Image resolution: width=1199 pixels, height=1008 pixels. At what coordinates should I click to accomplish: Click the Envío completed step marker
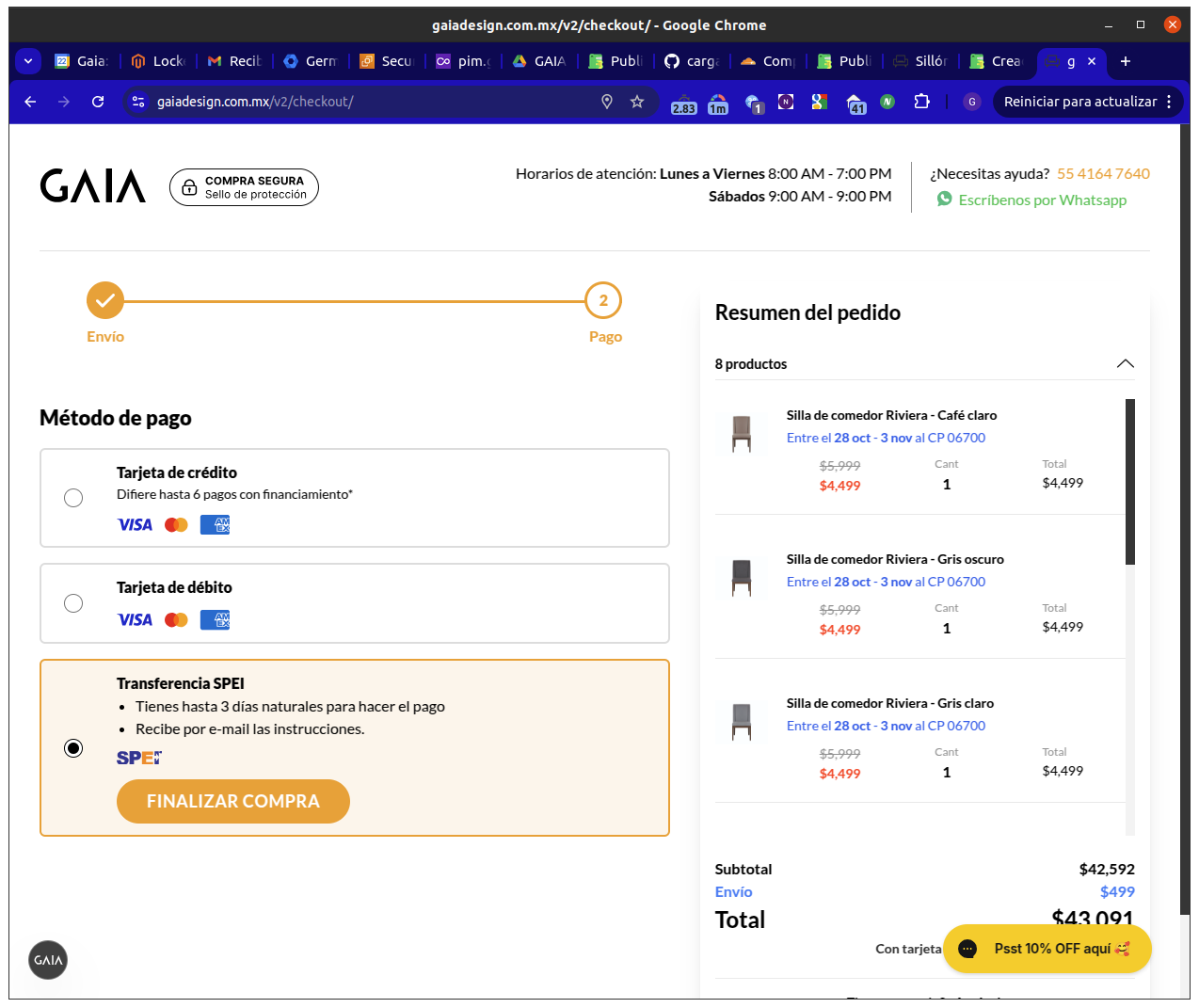tap(105, 301)
